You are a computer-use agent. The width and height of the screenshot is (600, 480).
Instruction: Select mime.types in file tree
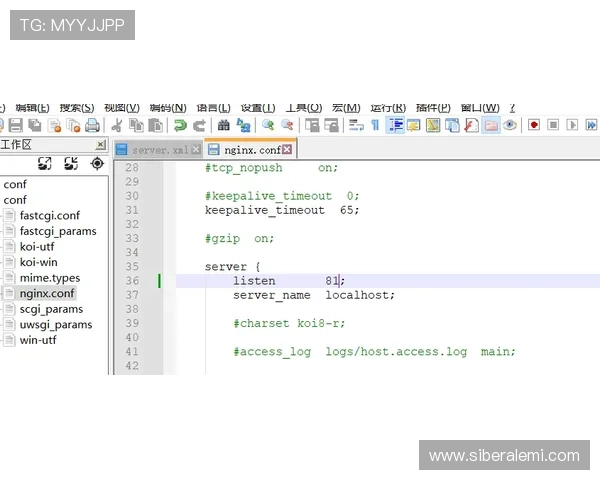[49, 277]
